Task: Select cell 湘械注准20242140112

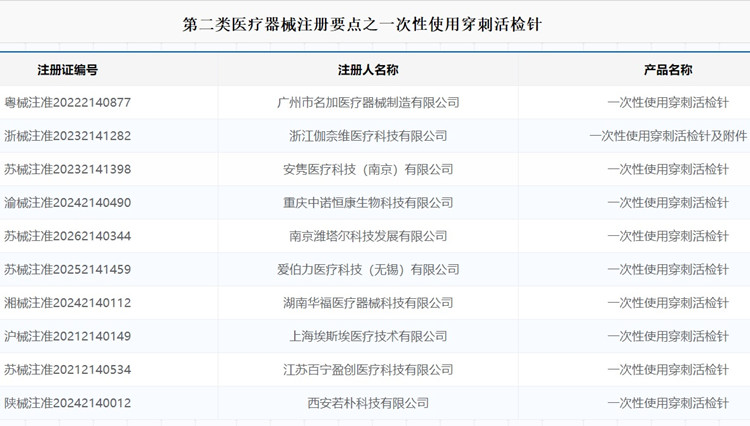Action: (67, 303)
